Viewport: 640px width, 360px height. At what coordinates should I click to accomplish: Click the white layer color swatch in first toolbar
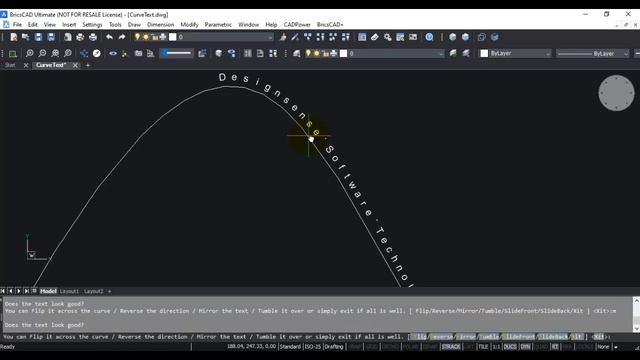point(173,37)
